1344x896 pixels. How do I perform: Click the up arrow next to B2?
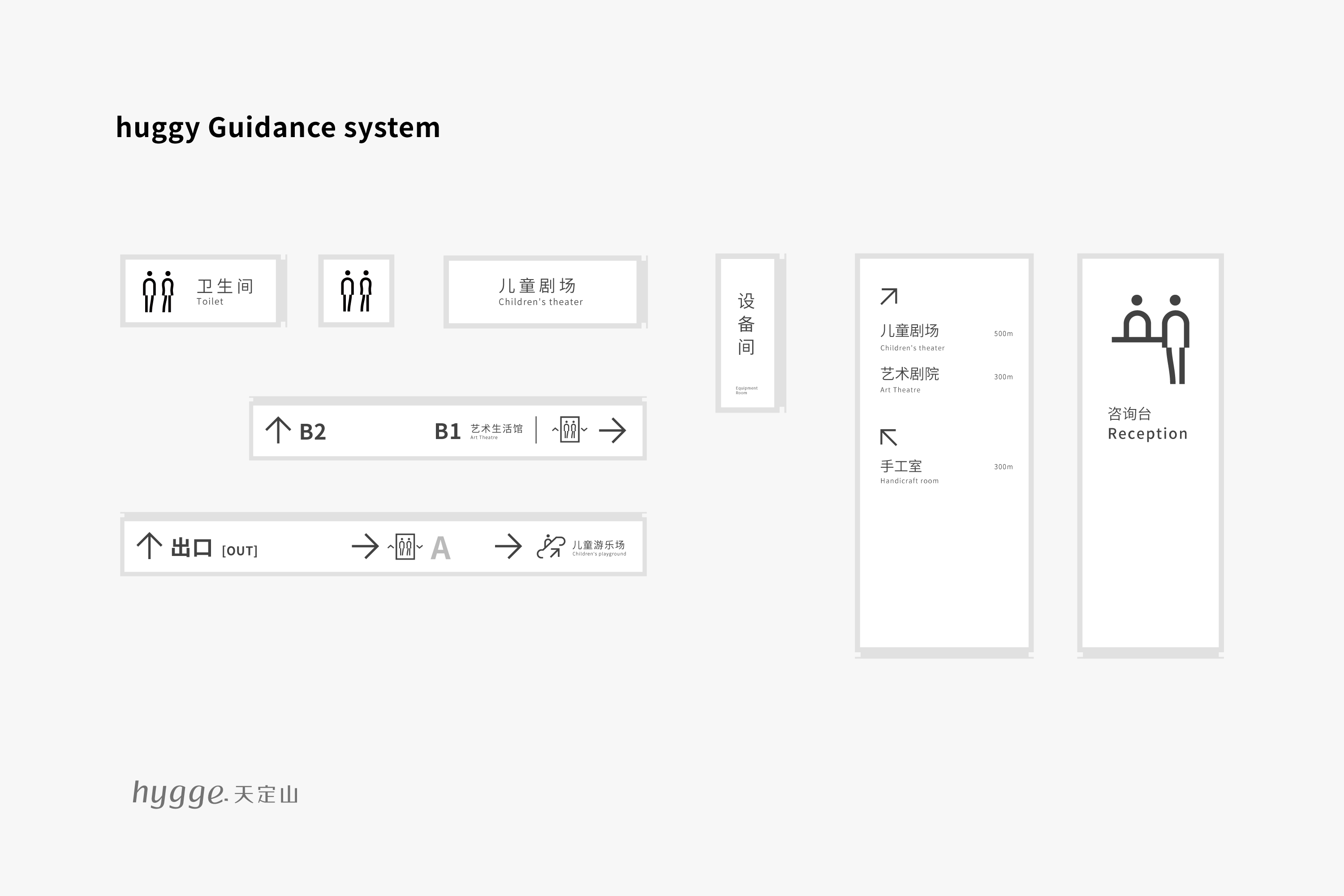tap(278, 430)
